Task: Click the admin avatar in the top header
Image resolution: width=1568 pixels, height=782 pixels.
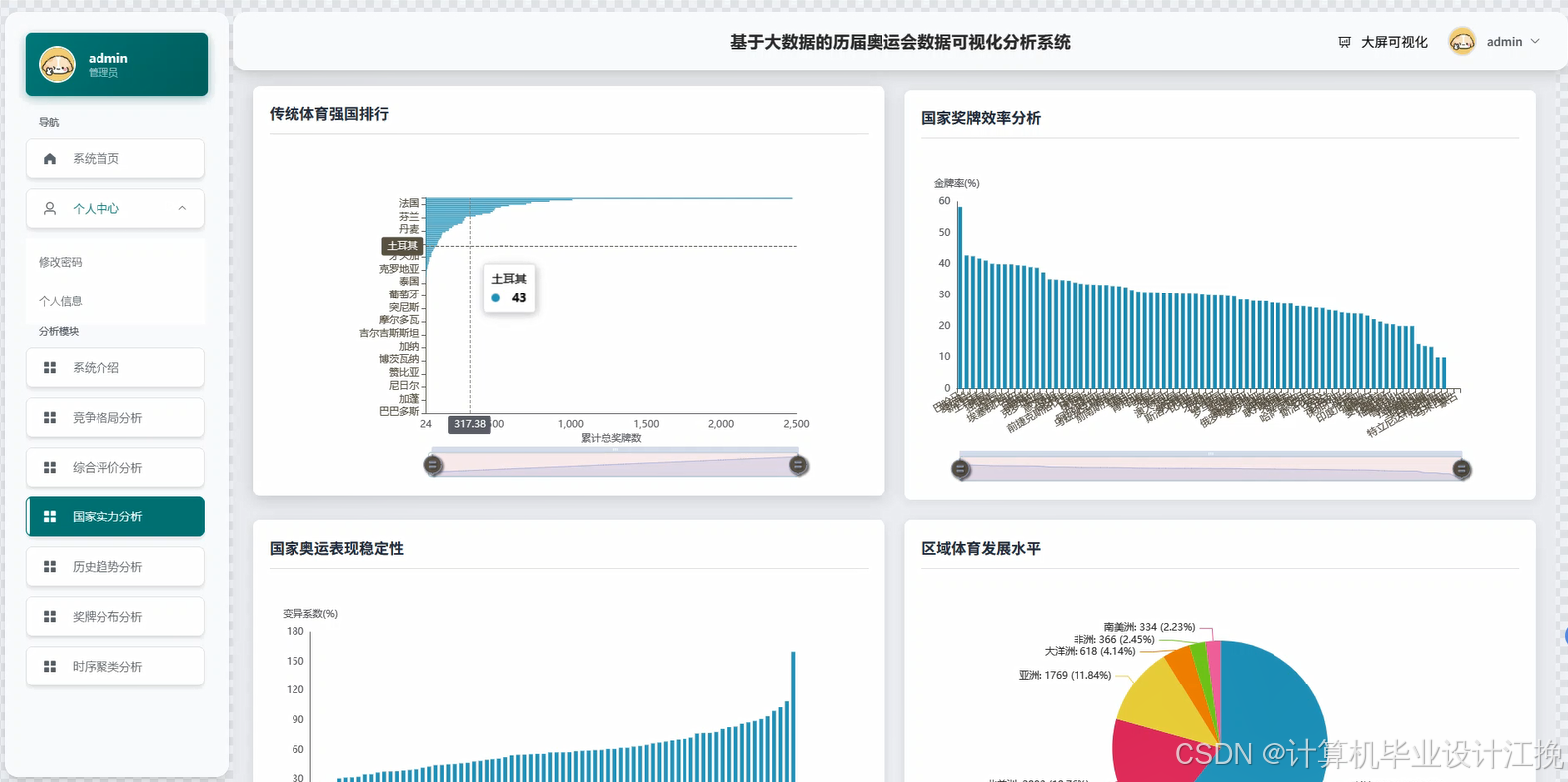Action: 1462,42
